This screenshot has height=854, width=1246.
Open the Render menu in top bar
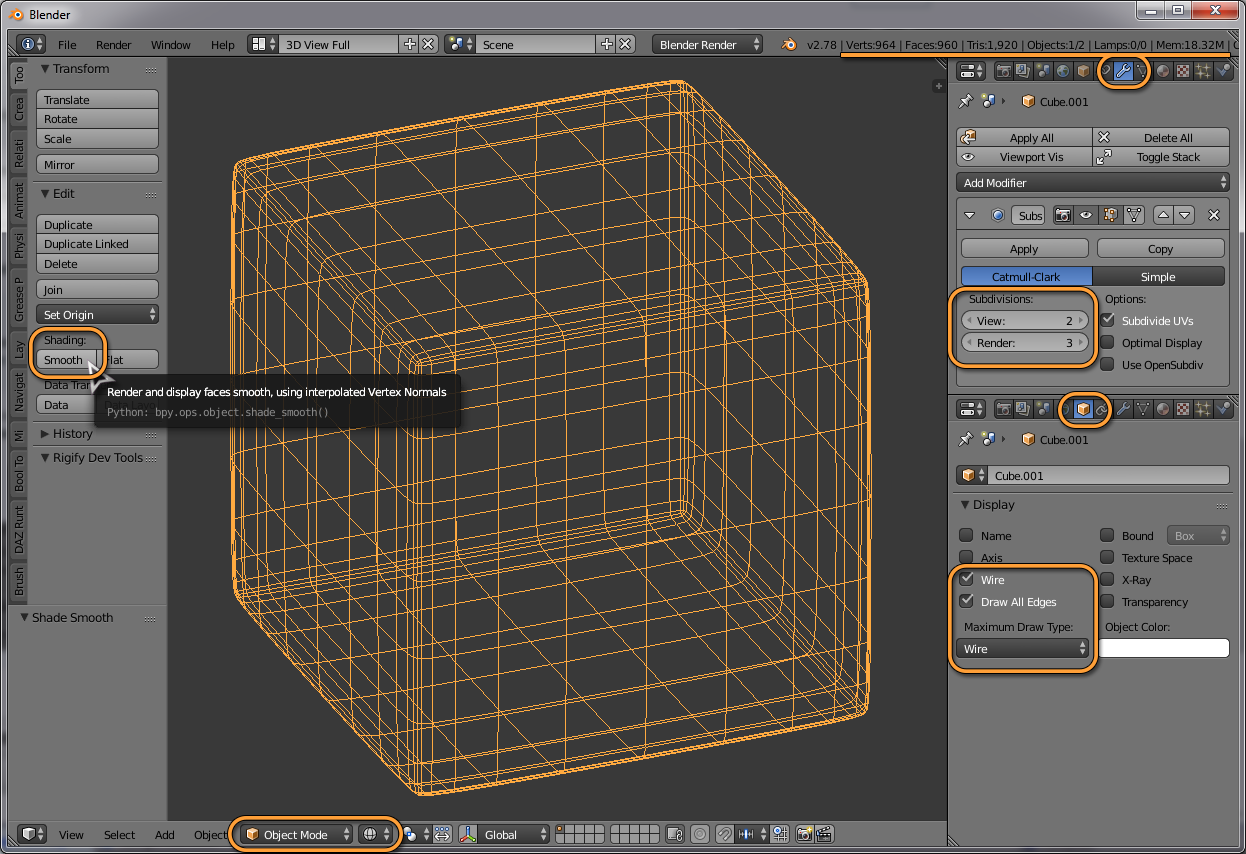[113, 45]
